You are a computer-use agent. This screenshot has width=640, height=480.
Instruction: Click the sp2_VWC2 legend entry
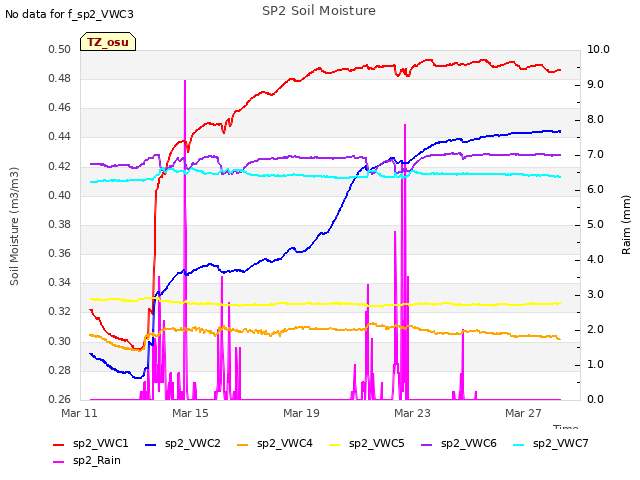click(x=182, y=444)
